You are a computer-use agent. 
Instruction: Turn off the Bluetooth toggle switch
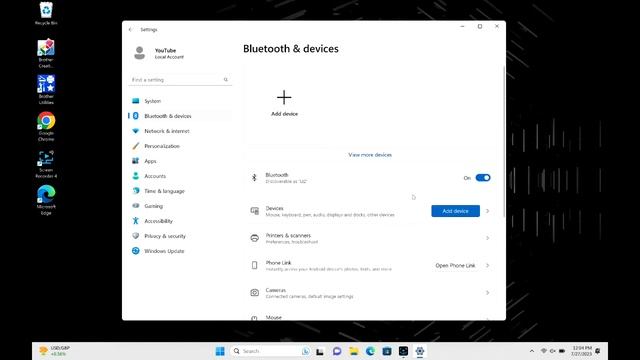click(x=483, y=178)
